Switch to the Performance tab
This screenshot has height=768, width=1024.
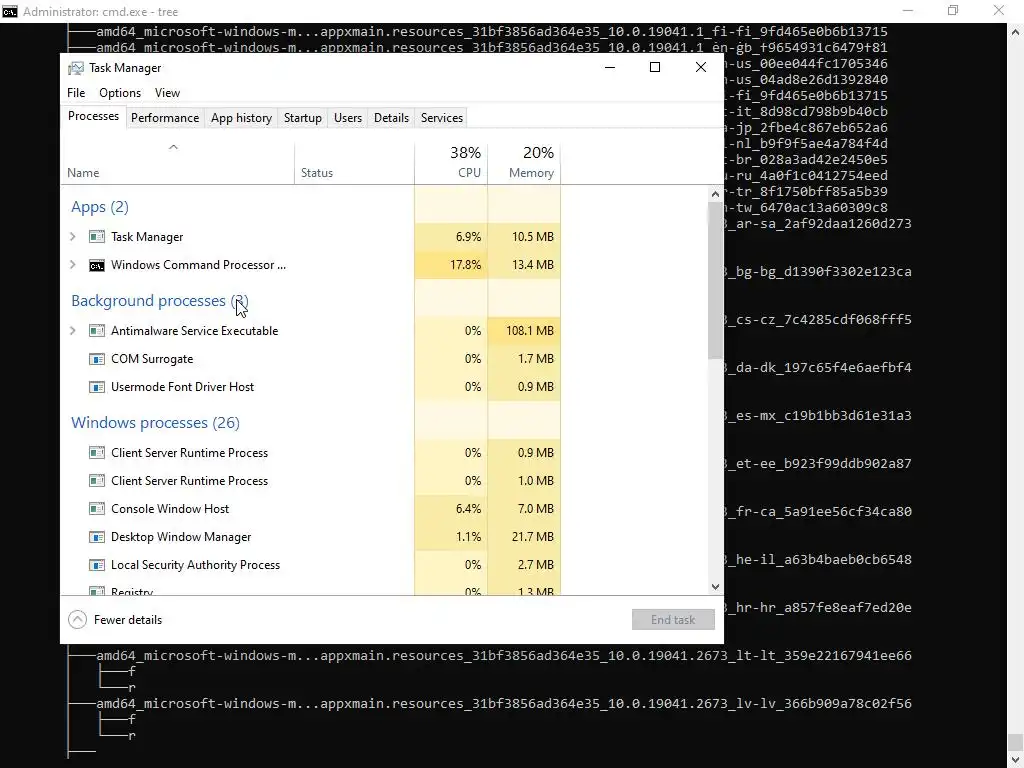[165, 118]
